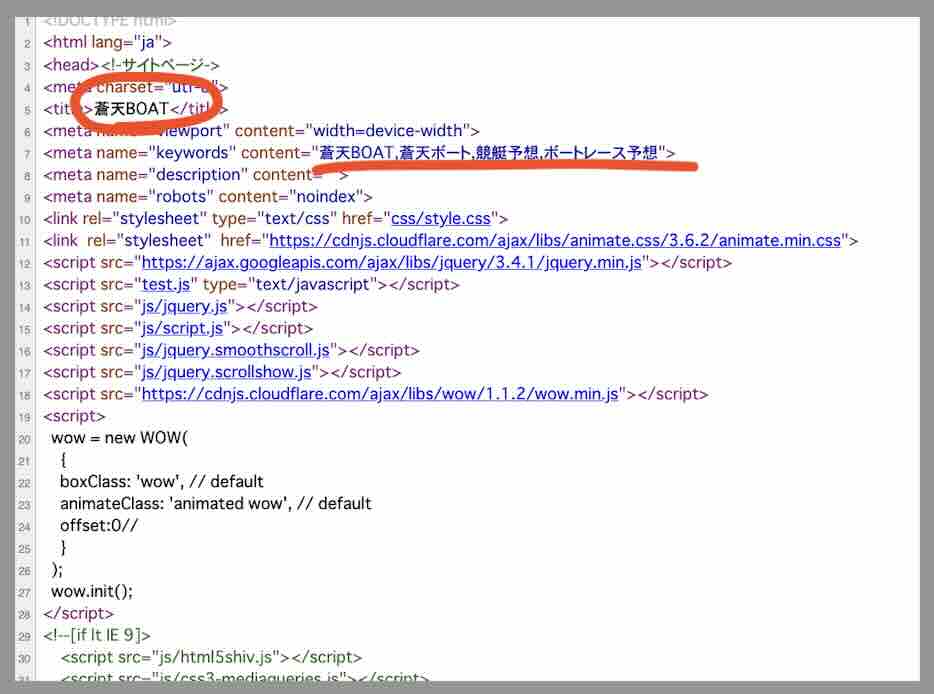Click the wow.init(); statement
Viewport: 934px width, 694px height.
coord(92,591)
